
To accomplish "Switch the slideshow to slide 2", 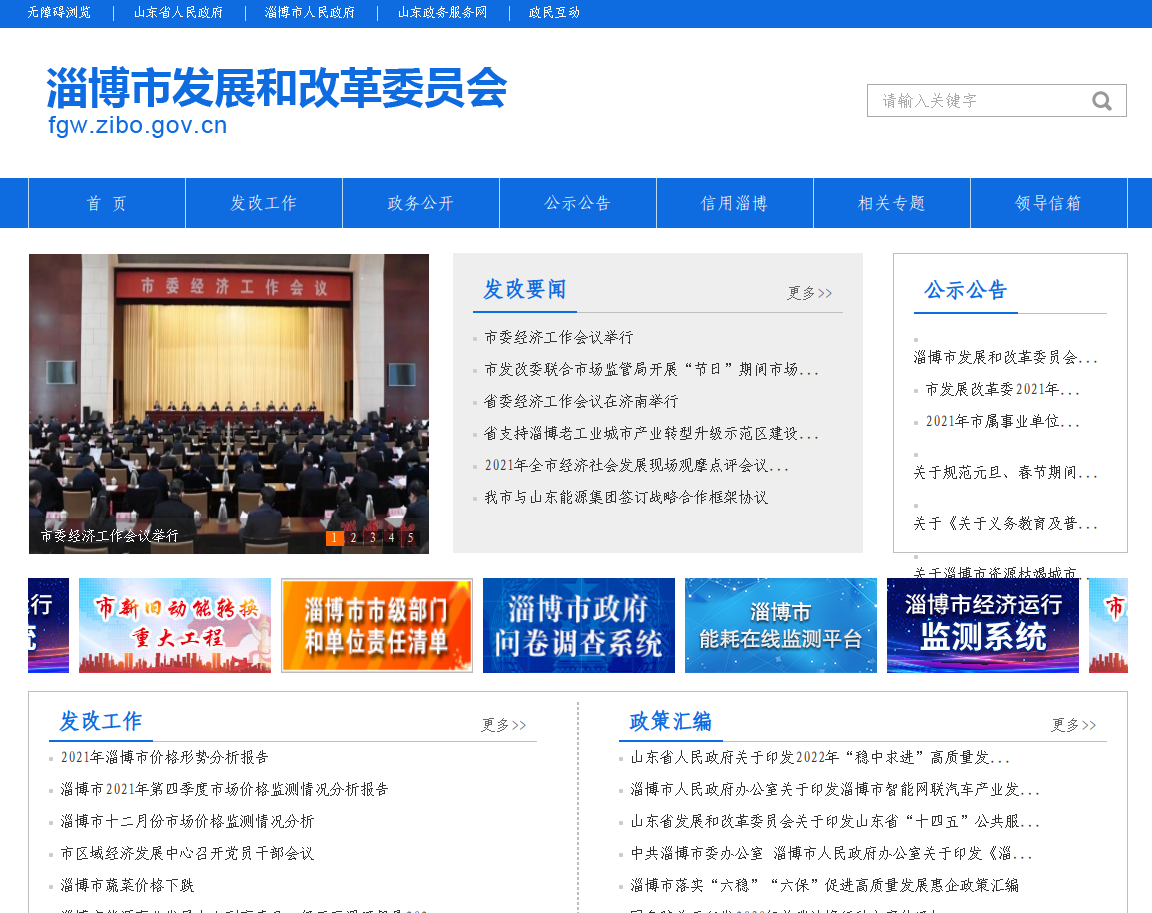I will point(353,538).
